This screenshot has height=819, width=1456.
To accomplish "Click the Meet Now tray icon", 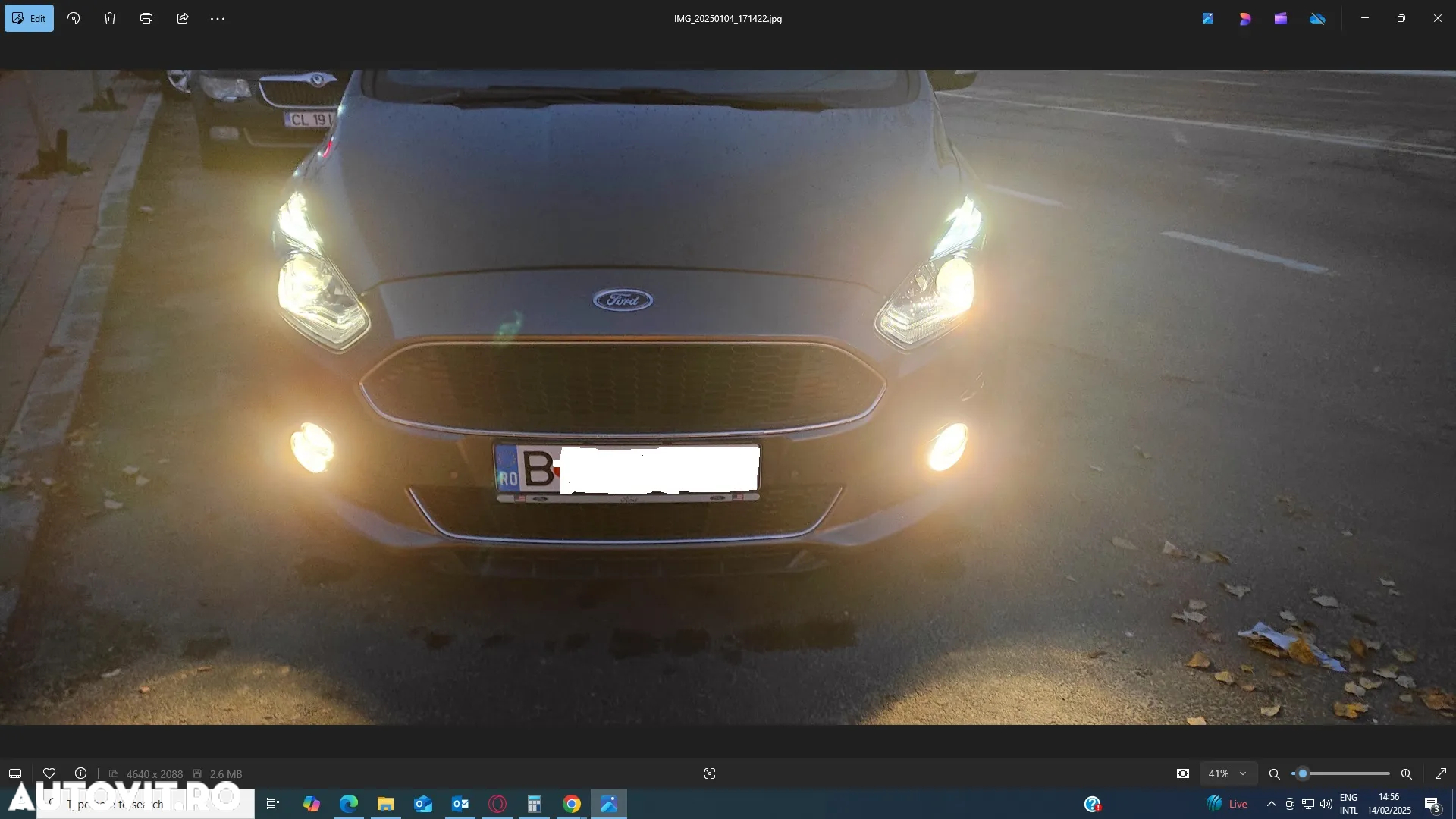I will click(1290, 804).
